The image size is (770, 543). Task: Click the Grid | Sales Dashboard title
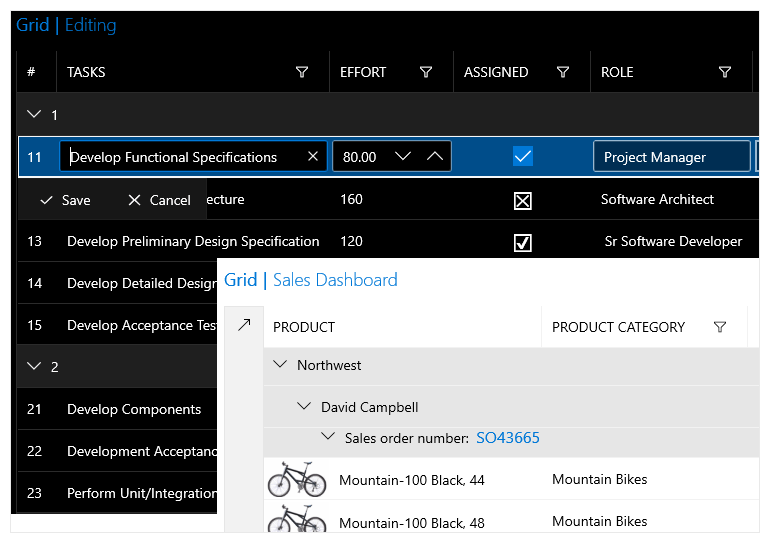coord(310,280)
